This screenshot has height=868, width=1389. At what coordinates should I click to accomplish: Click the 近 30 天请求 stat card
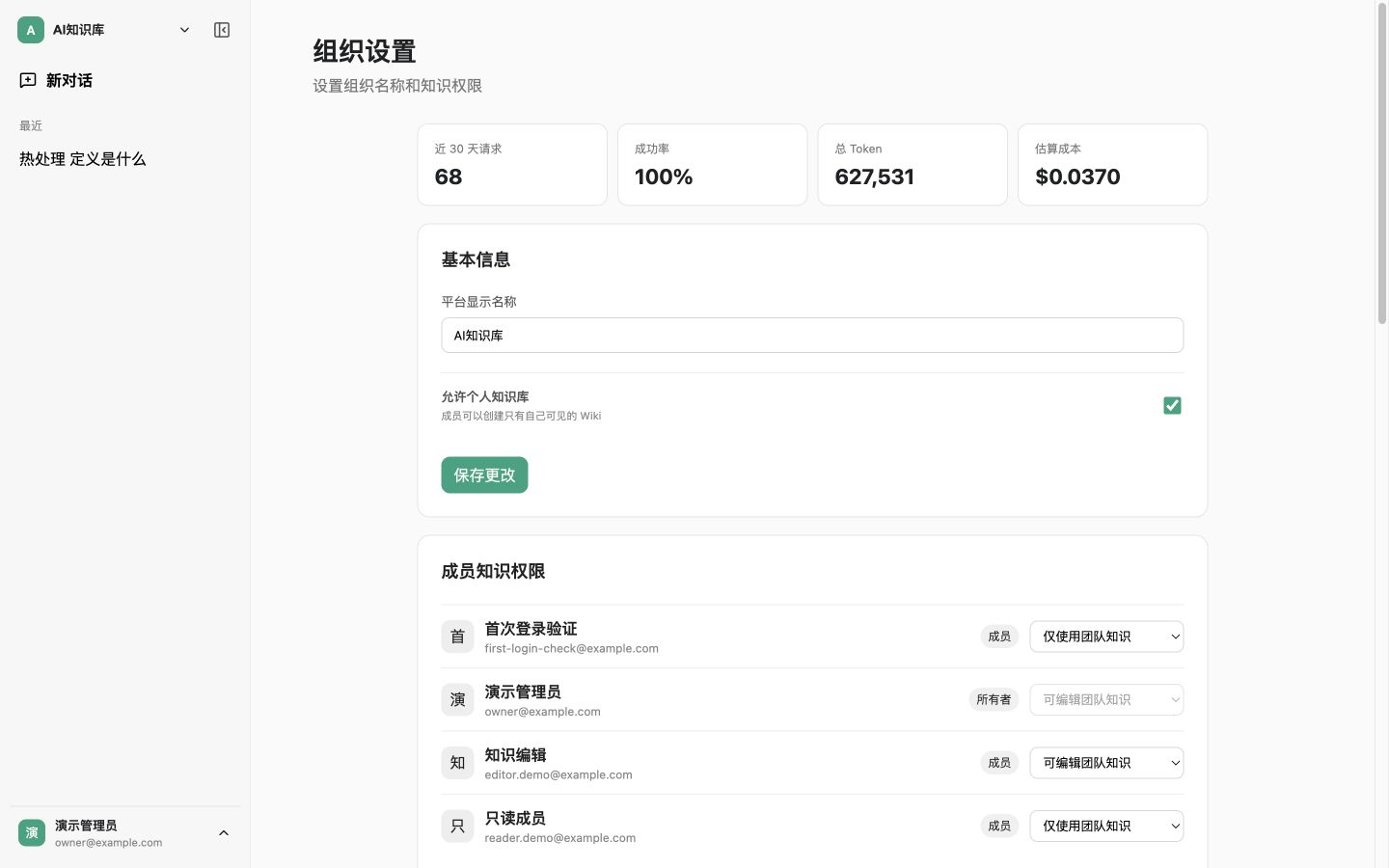512,164
